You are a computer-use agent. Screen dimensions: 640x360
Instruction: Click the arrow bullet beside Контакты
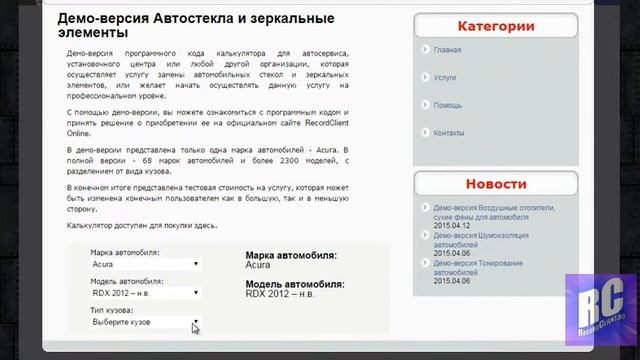point(425,133)
